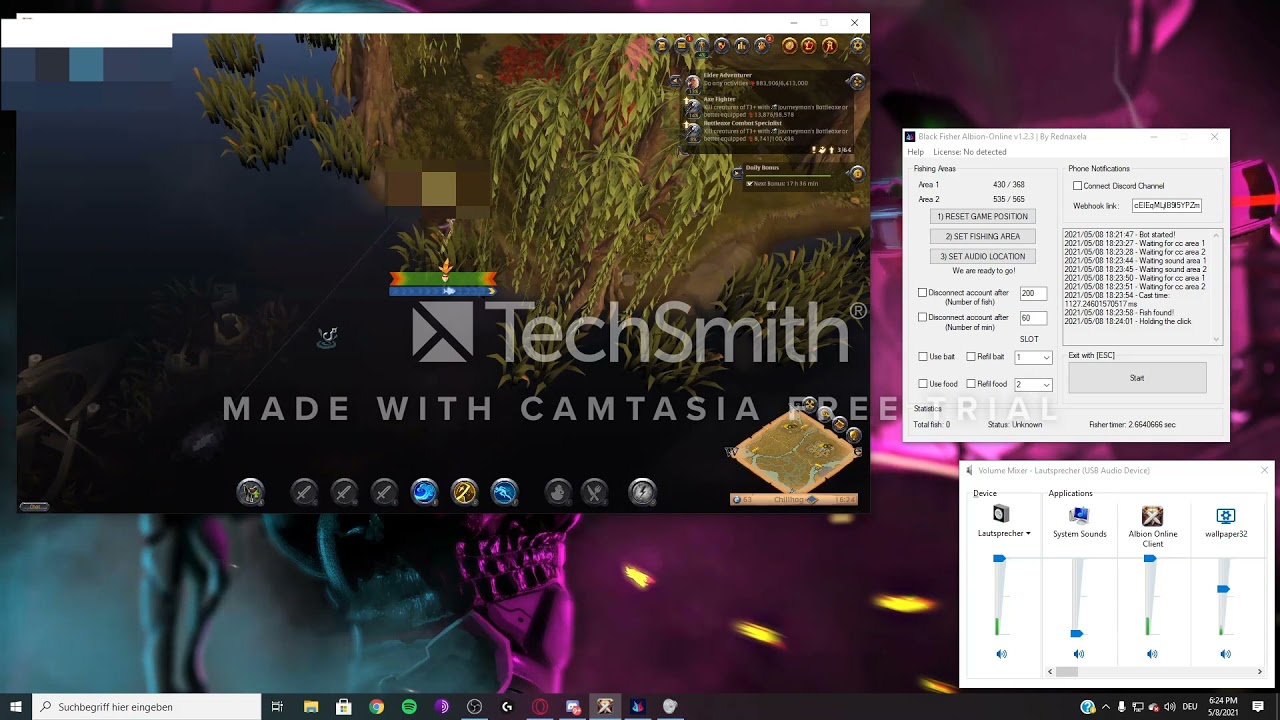Click the lightning bolt slot on the action bar

(x=642, y=491)
